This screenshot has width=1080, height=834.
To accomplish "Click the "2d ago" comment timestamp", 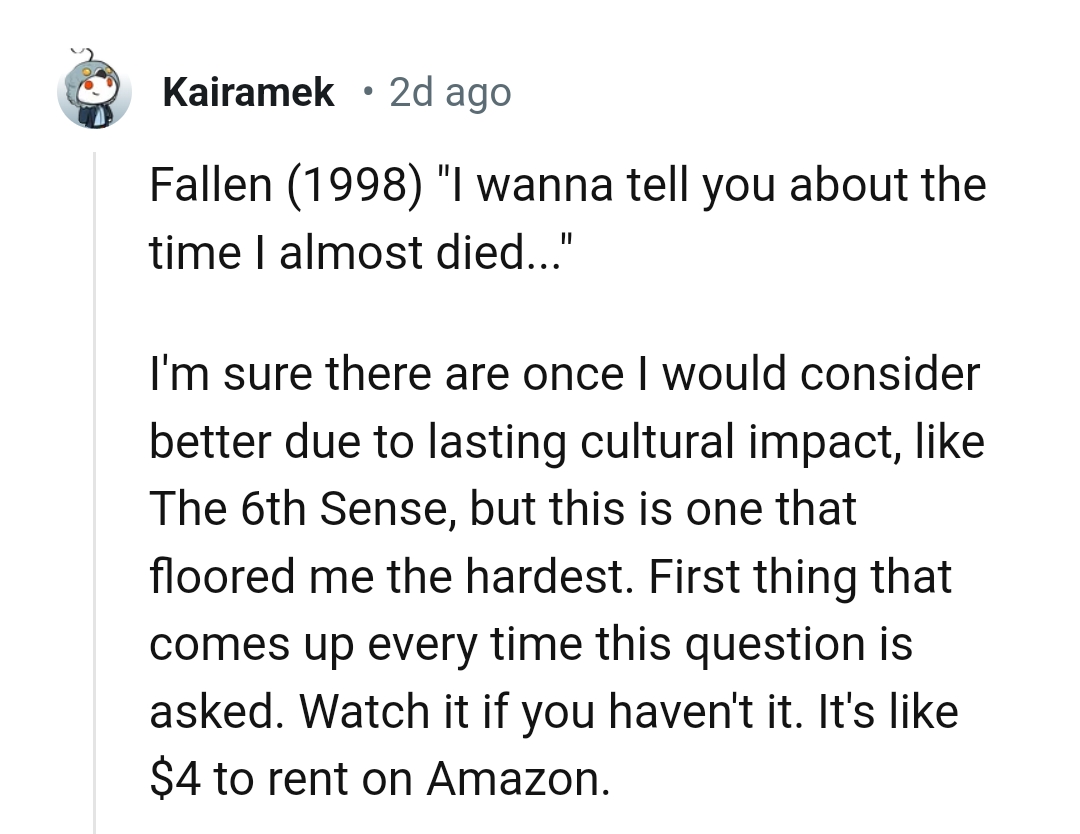I will pos(449,93).
